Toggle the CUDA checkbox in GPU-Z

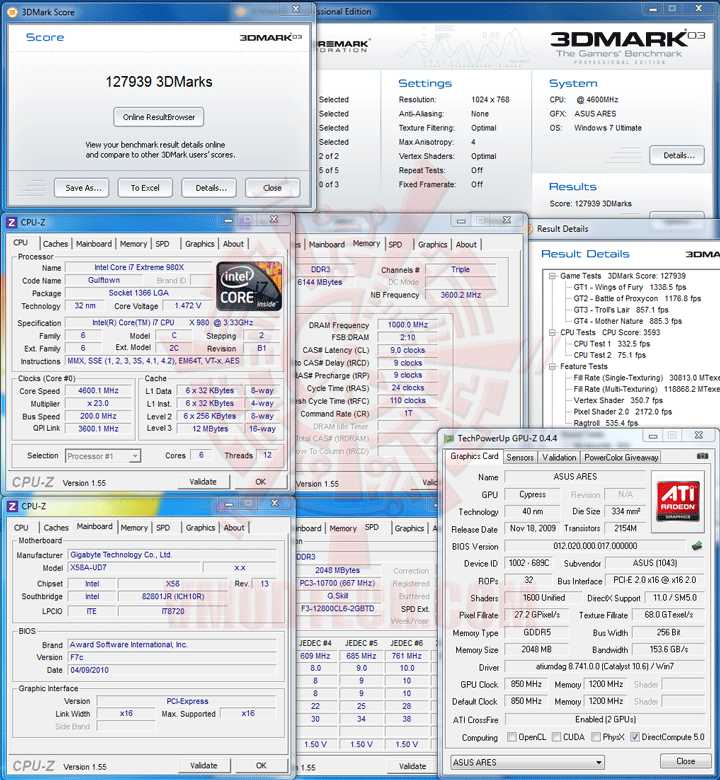click(x=556, y=737)
